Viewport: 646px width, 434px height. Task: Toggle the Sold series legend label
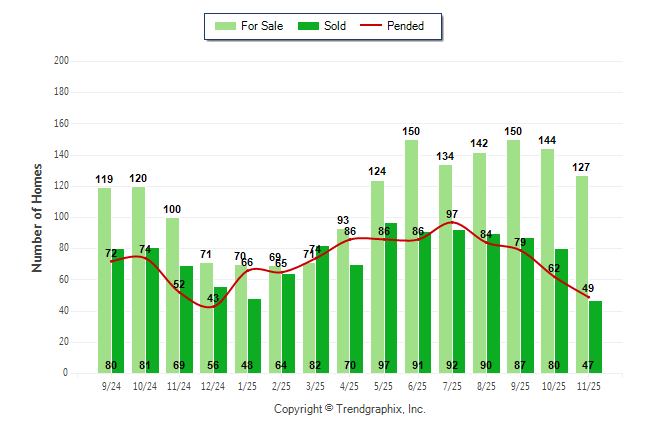coord(335,26)
